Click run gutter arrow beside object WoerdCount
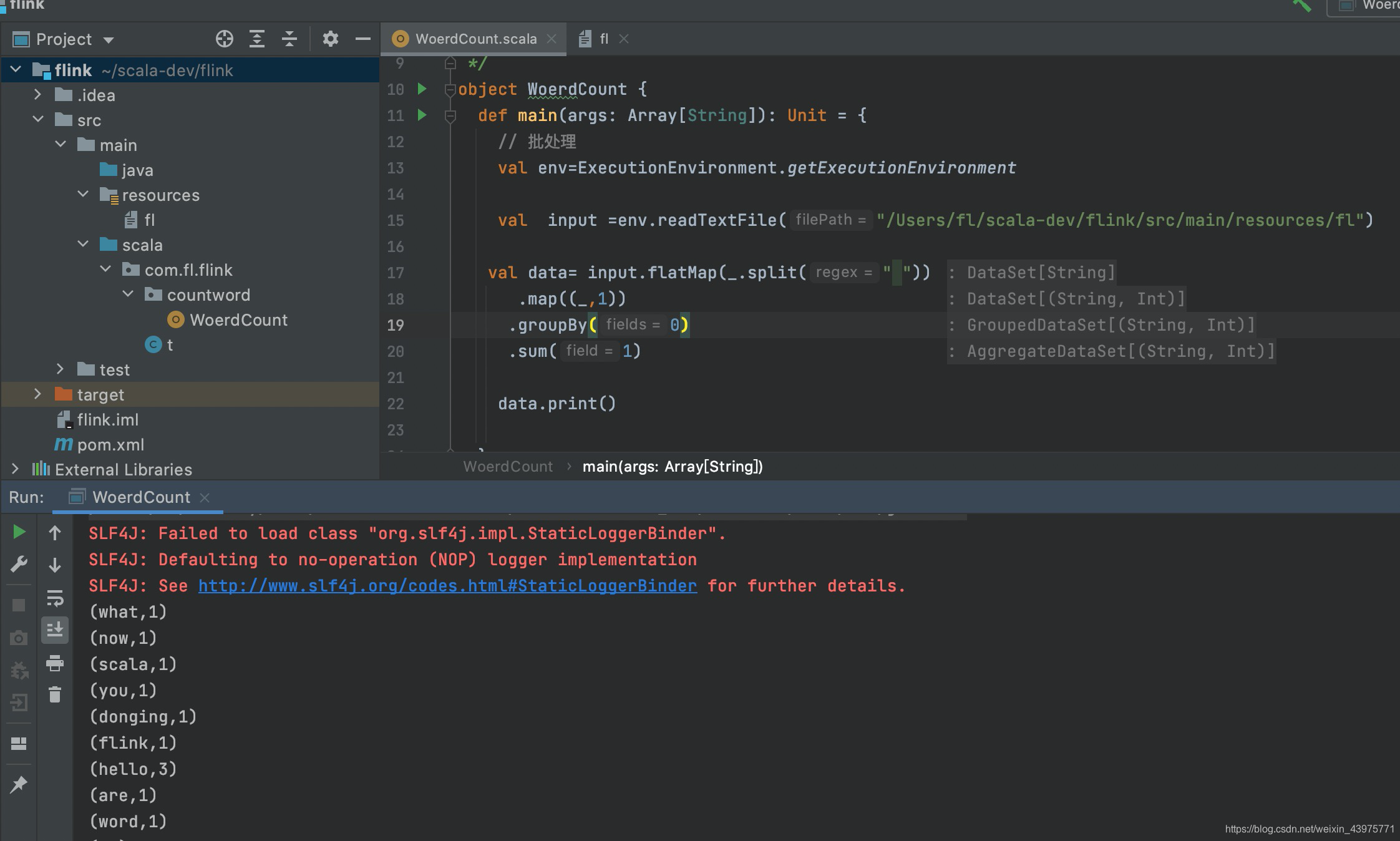The height and width of the screenshot is (841, 1400). (422, 89)
